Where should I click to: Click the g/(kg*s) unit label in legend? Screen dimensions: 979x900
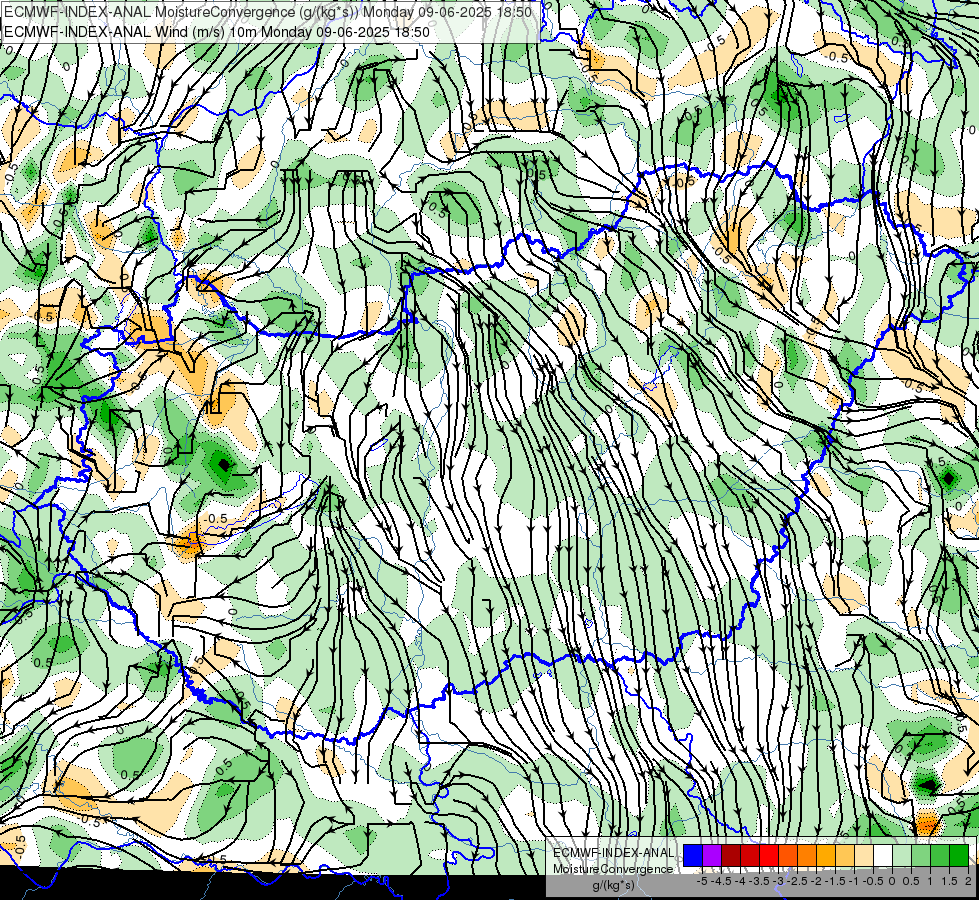[613, 886]
